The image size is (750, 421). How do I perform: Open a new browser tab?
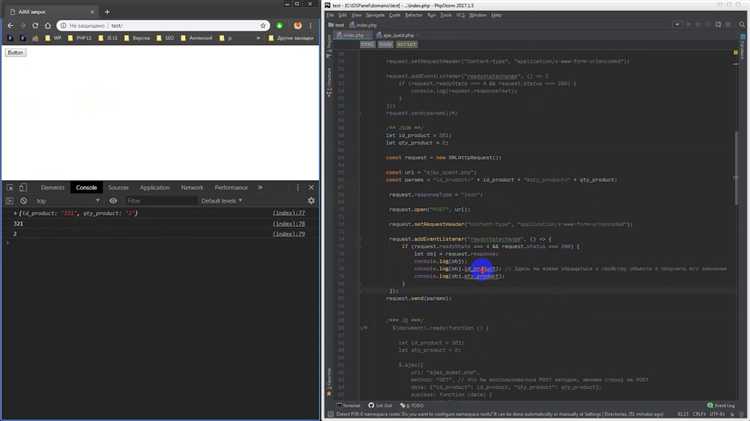coord(107,9)
